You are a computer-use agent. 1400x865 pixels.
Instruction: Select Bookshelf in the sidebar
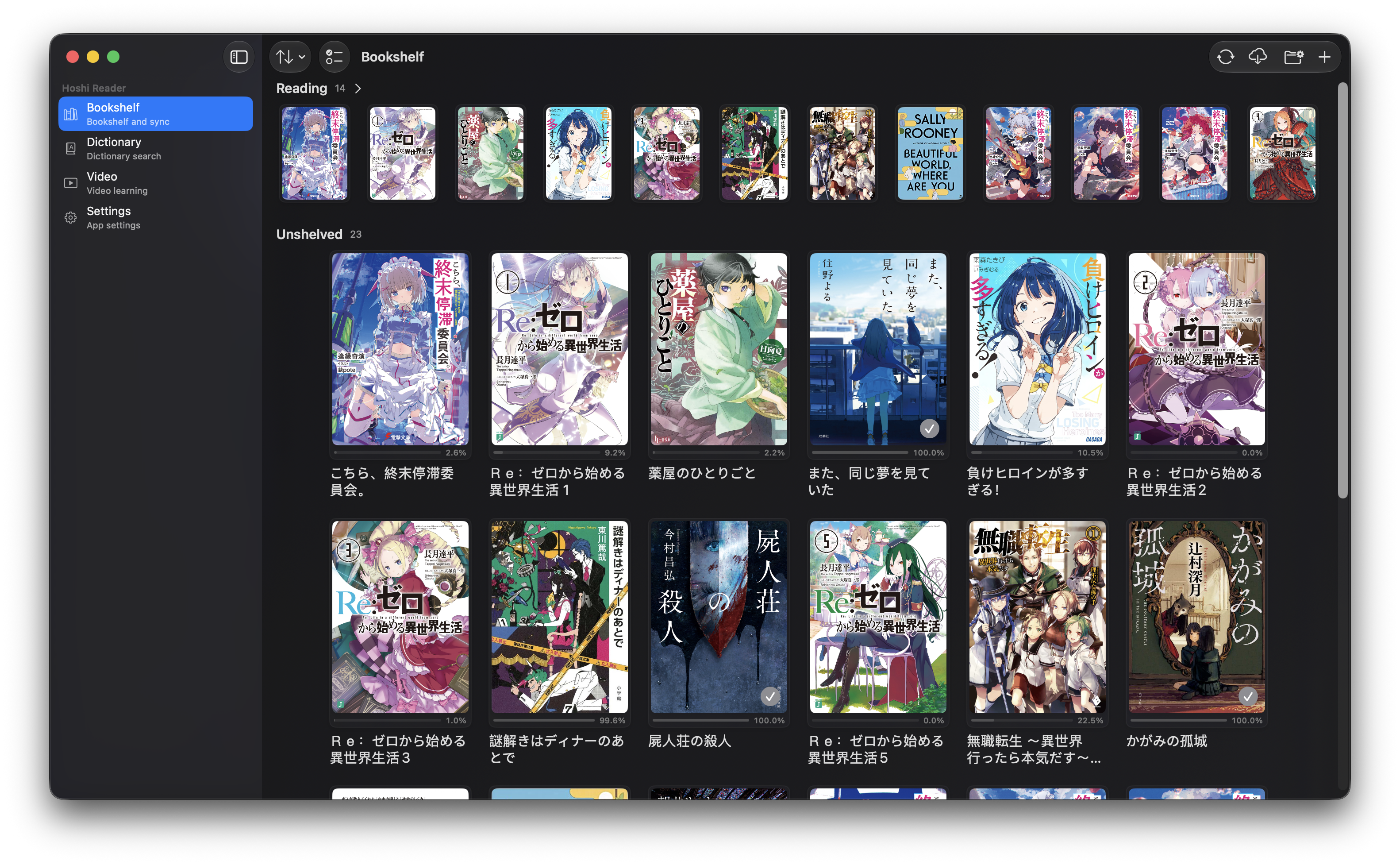click(x=155, y=114)
